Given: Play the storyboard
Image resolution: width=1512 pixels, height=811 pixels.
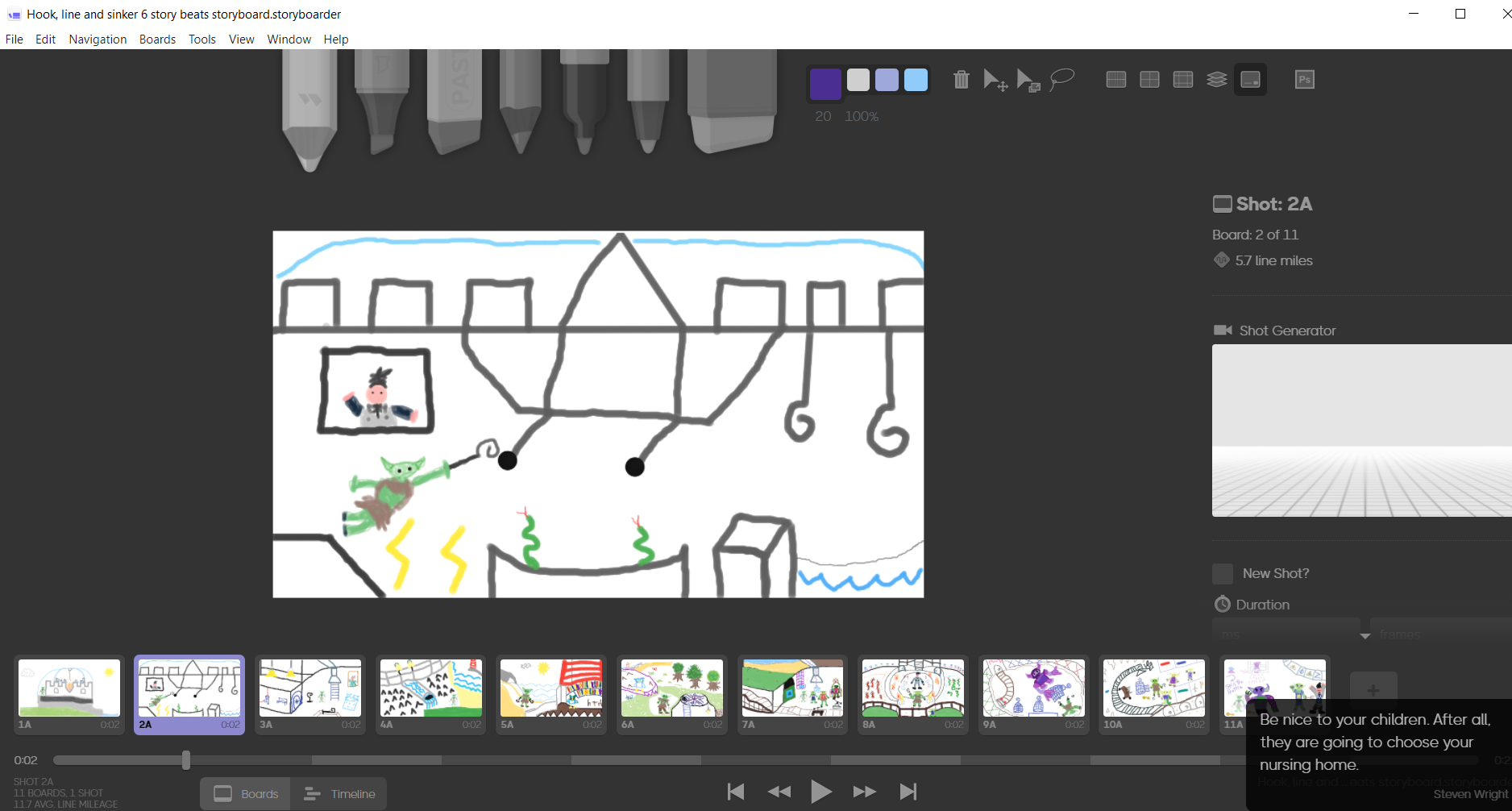Looking at the screenshot, I should tap(821, 792).
